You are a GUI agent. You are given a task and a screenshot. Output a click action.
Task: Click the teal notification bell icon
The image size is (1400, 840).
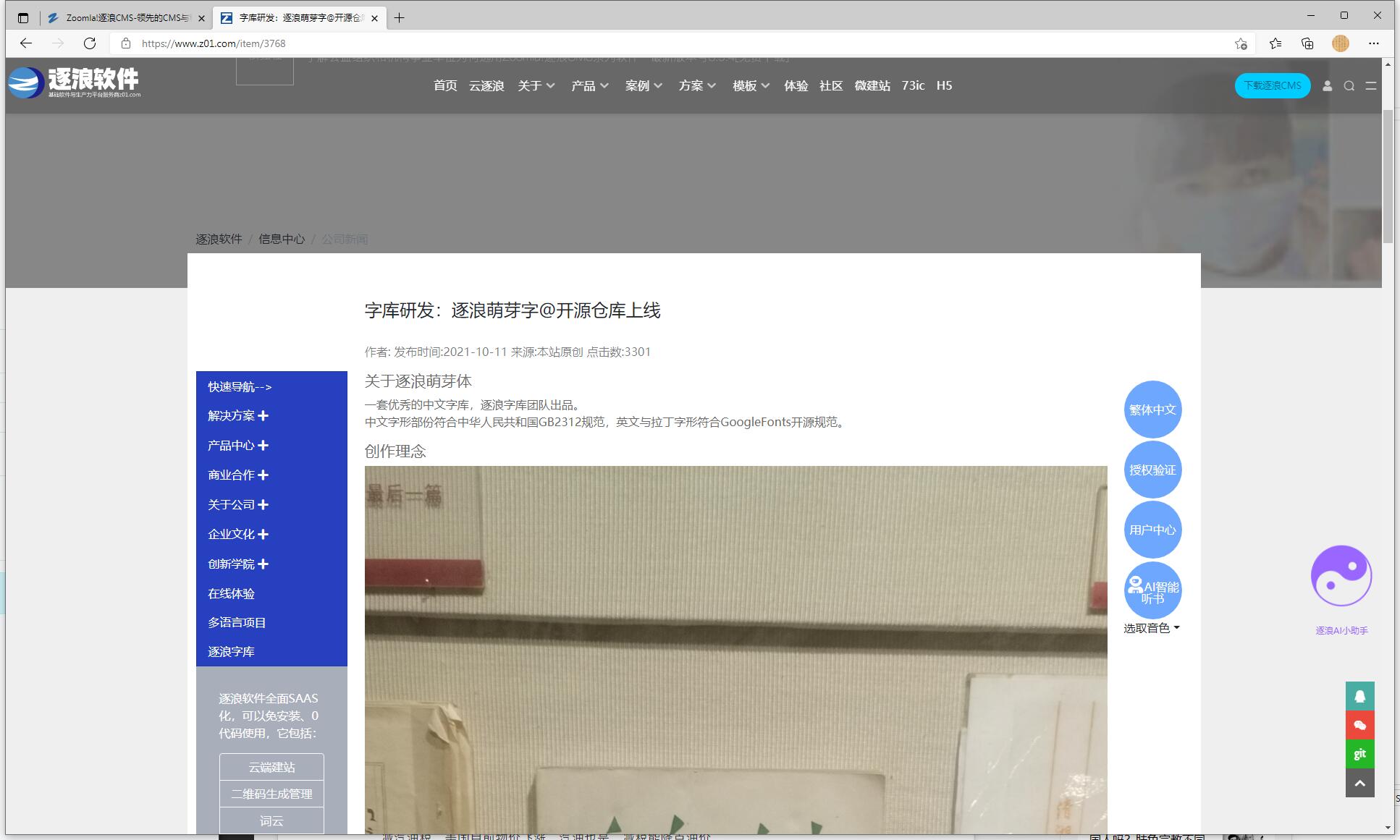pos(1359,696)
